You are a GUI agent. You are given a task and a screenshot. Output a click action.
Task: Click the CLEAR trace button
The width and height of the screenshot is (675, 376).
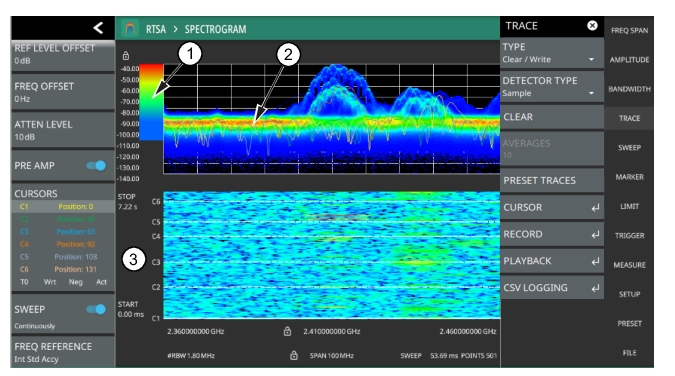[x=552, y=117]
